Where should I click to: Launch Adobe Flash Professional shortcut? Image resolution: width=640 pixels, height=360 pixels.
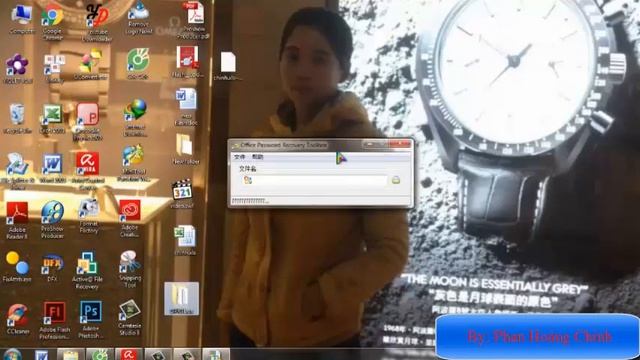(54, 321)
